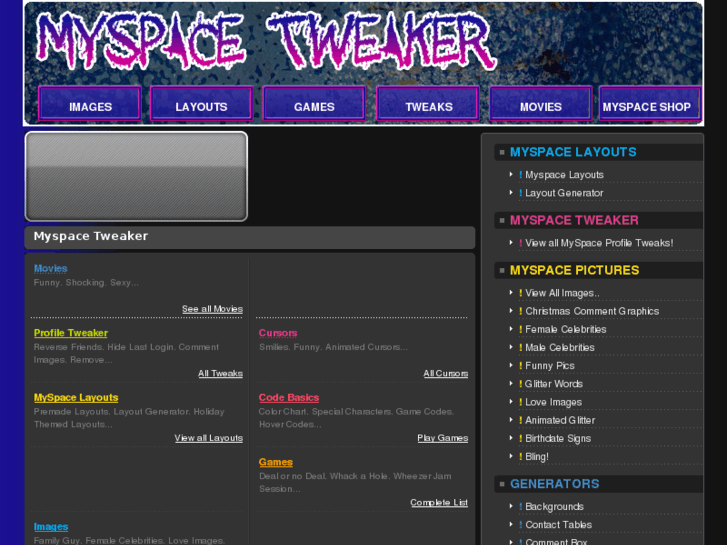Open Female Celebrities sidebar link
Viewport: 727px width, 545px height.
566,329
